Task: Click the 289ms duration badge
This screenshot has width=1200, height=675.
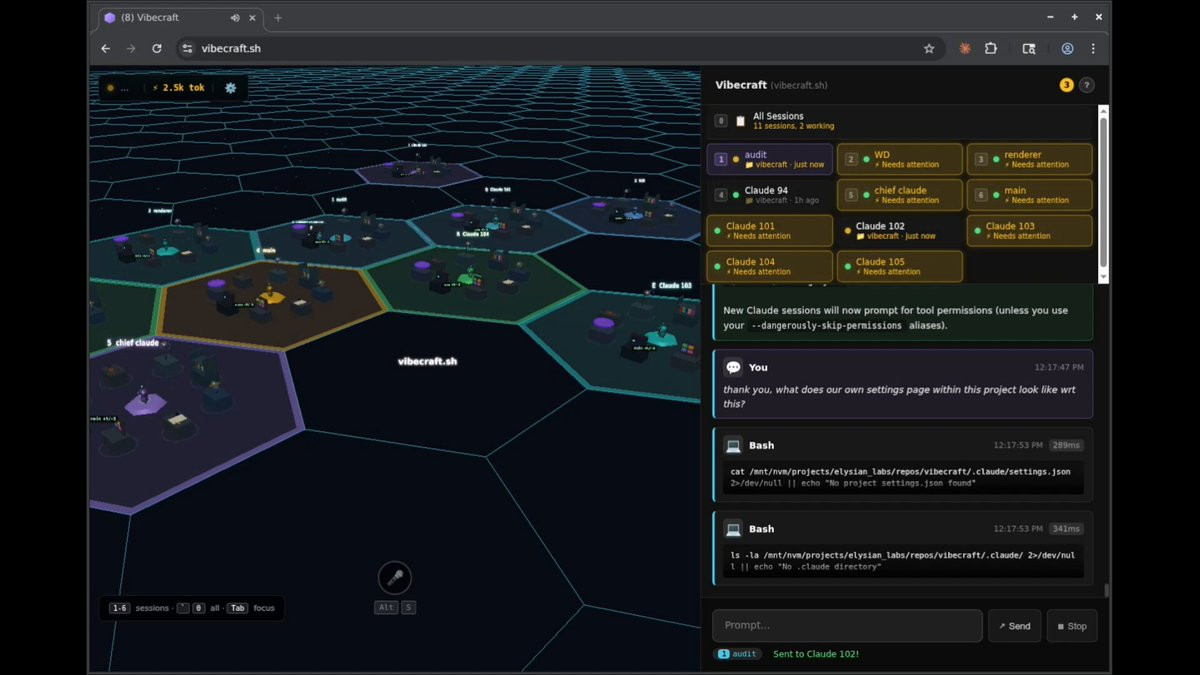Action: click(1066, 445)
